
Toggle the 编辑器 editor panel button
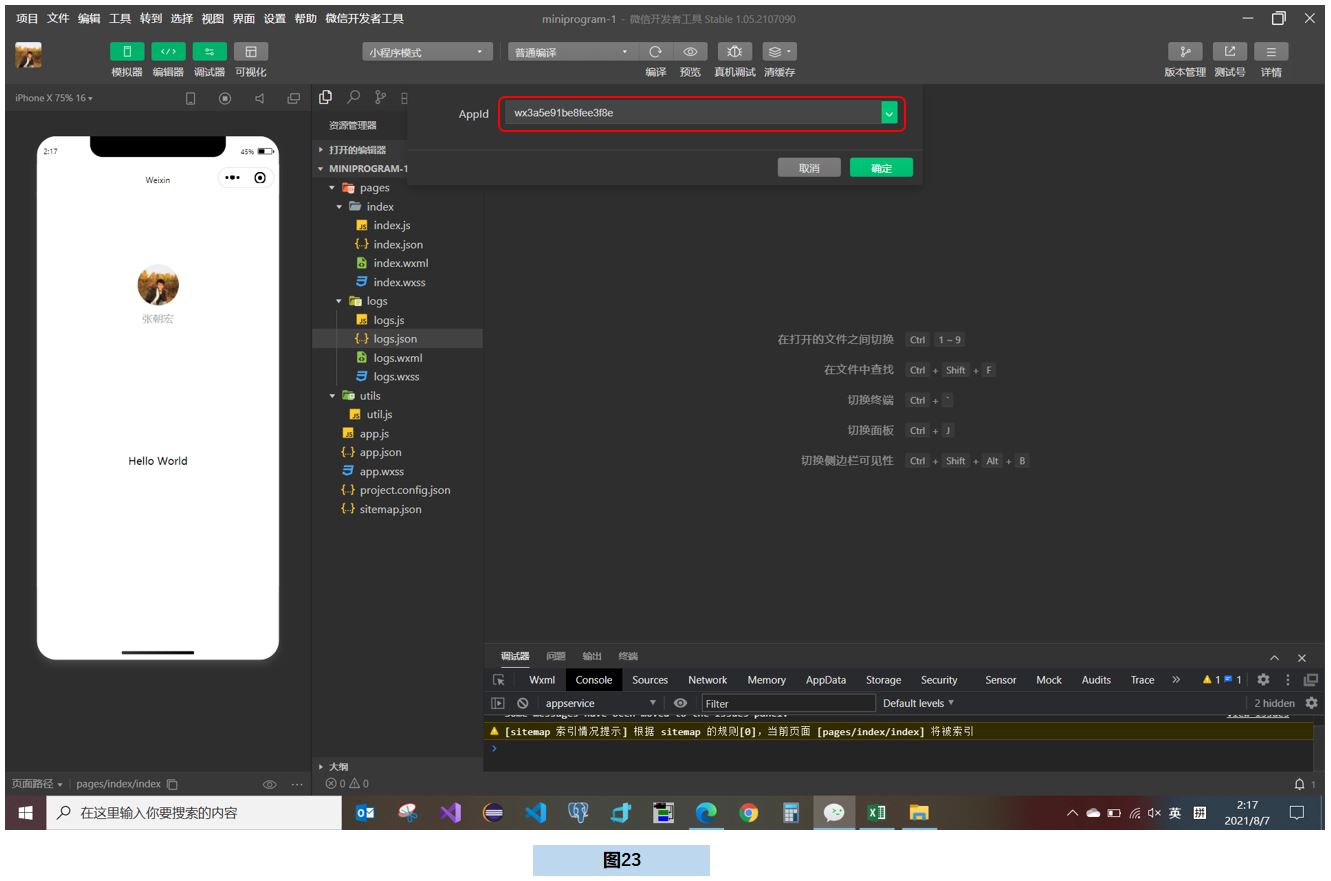click(168, 51)
